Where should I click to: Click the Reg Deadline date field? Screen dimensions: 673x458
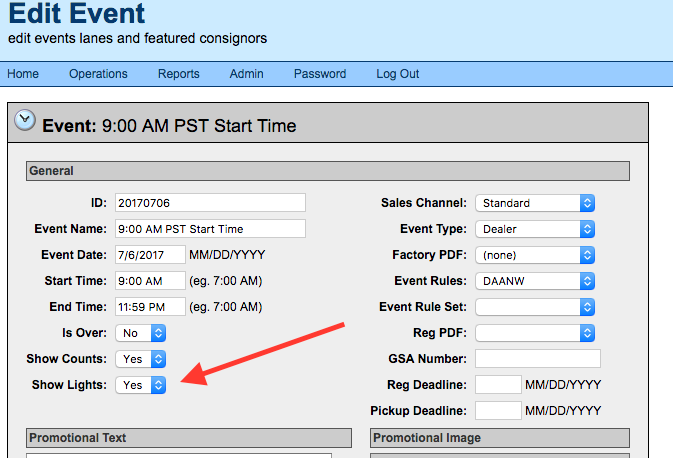(x=498, y=385)
